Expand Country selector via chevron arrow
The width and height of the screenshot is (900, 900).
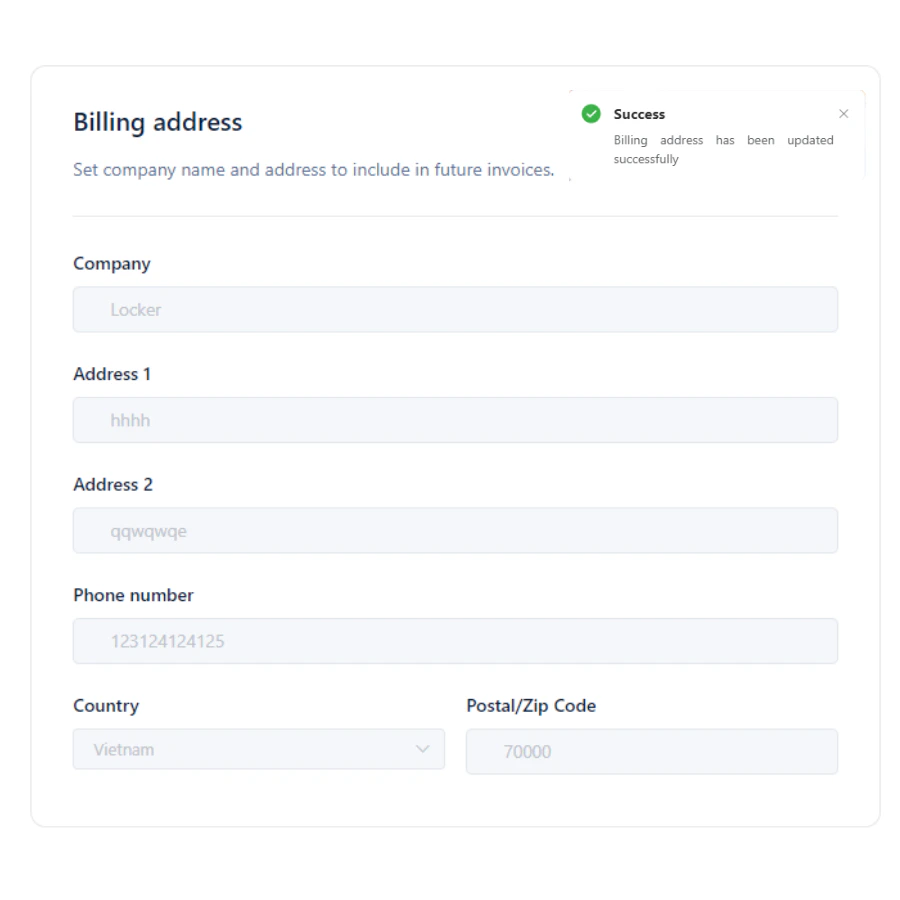[x=423, y=748]
